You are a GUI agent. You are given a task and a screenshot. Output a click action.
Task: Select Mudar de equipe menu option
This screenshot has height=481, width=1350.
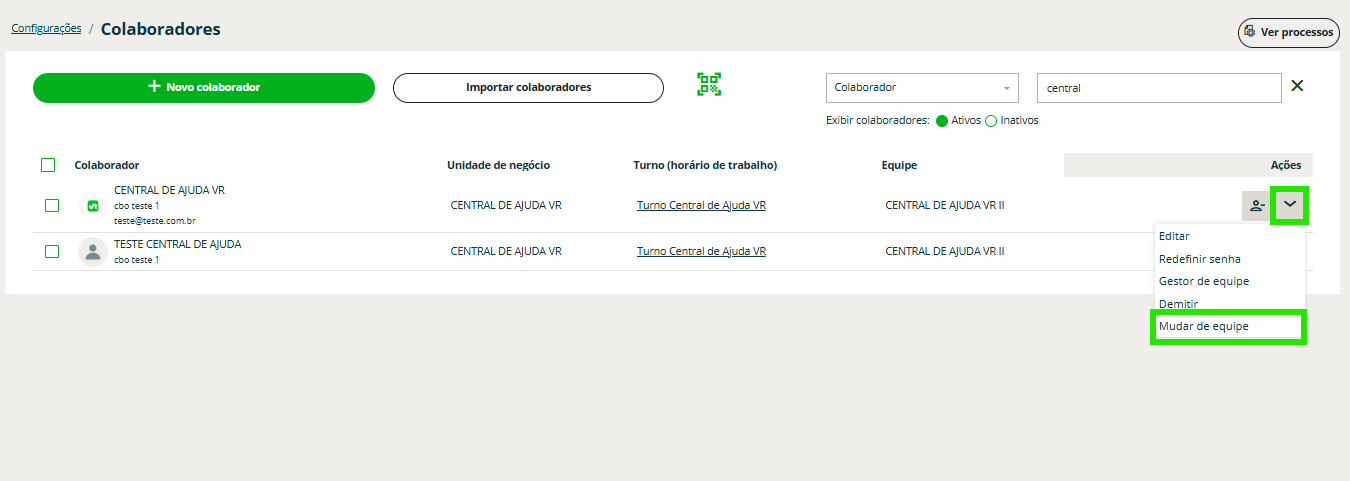click(1203, 326)
